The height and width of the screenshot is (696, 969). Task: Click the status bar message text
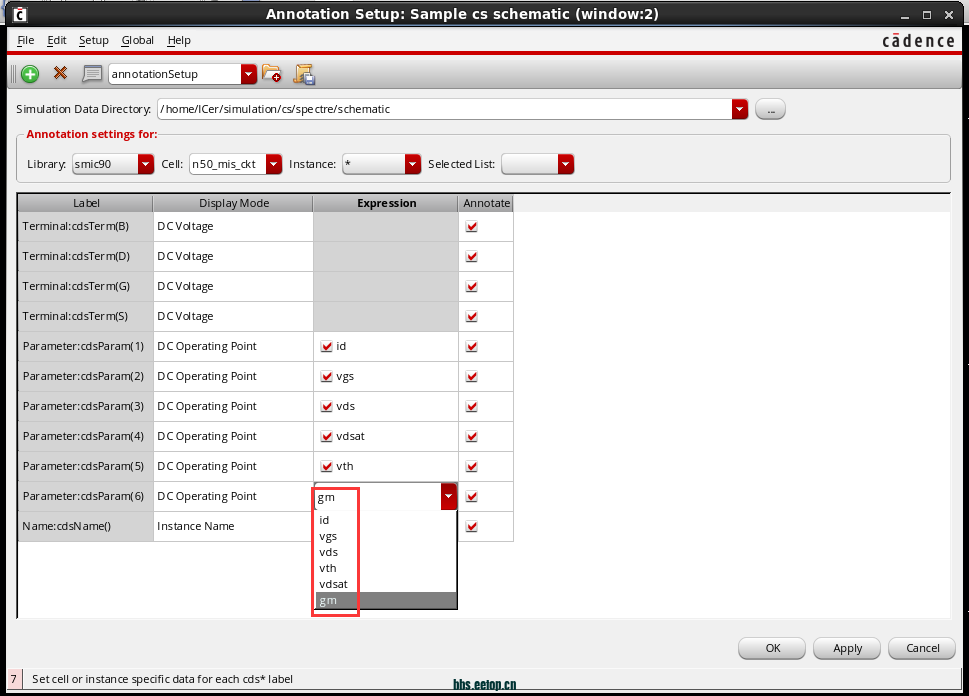point(163,679)
